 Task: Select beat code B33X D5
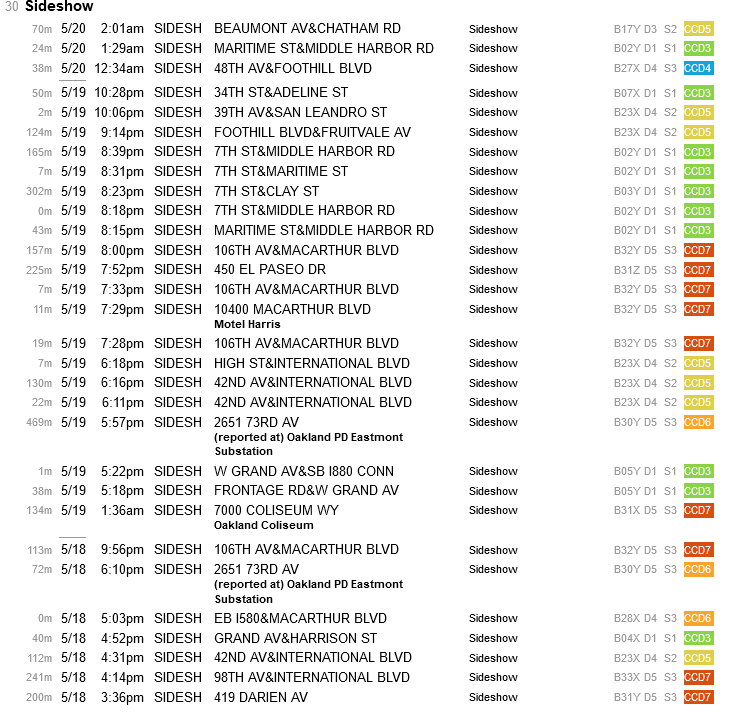coord(635,678)
